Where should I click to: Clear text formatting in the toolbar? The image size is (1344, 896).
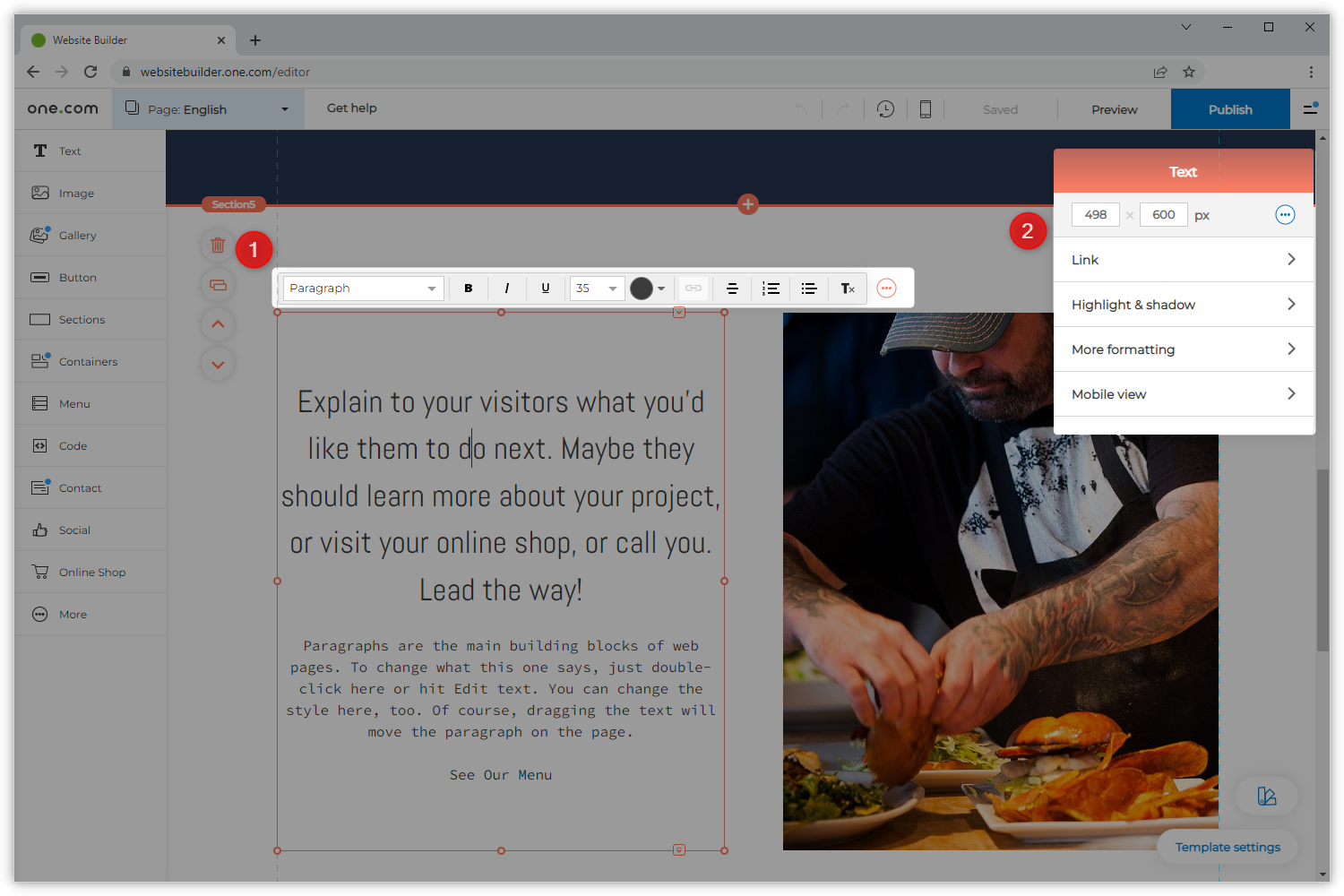[848, 289]
